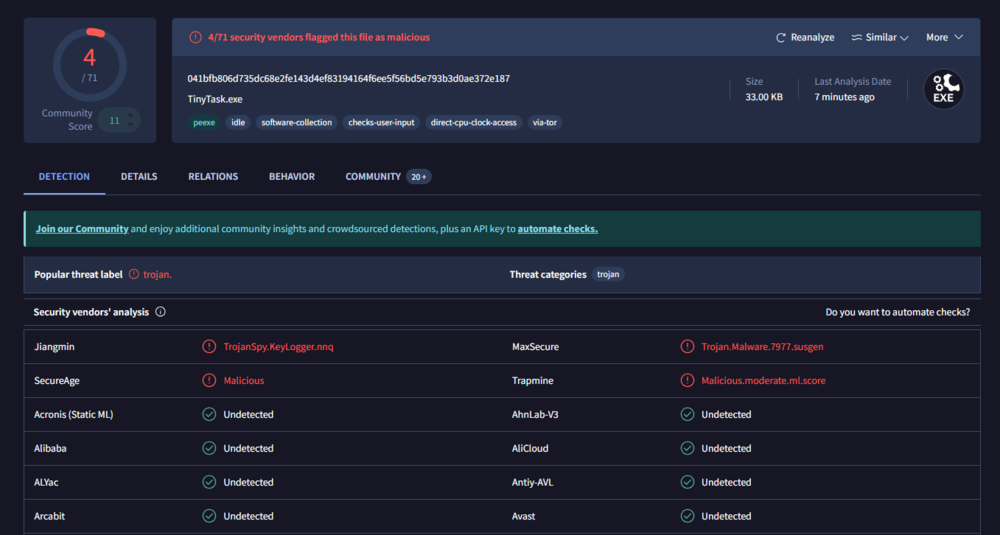Select the file hash 041bfb806d... text
The image size is (1000, 535).
coord(348,78)
